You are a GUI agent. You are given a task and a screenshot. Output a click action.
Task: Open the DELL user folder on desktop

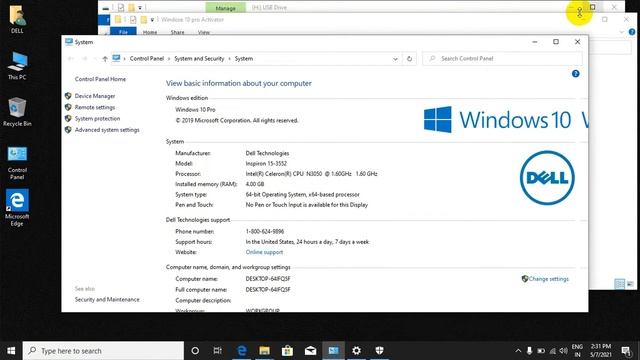(17, 19)
